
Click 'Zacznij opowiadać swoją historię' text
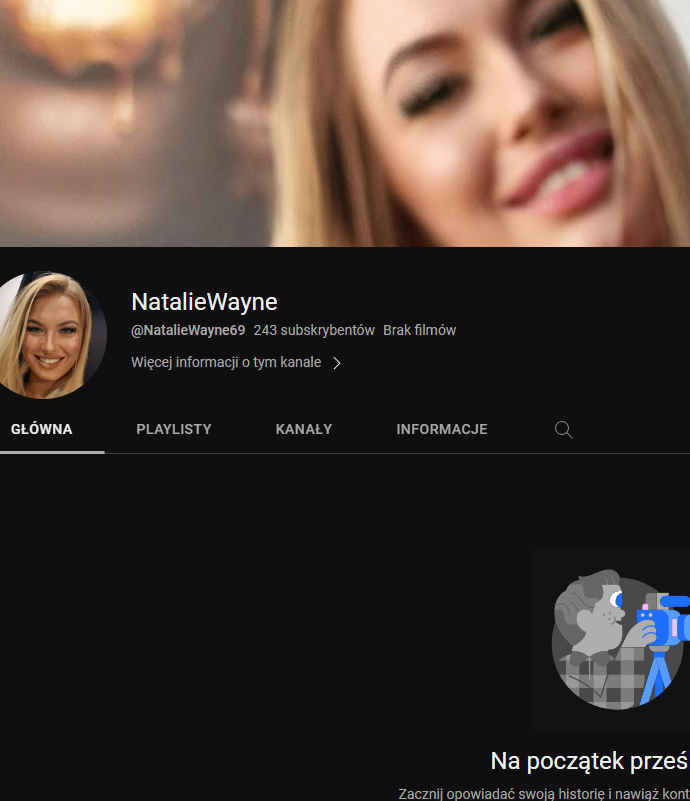[503, 793]
